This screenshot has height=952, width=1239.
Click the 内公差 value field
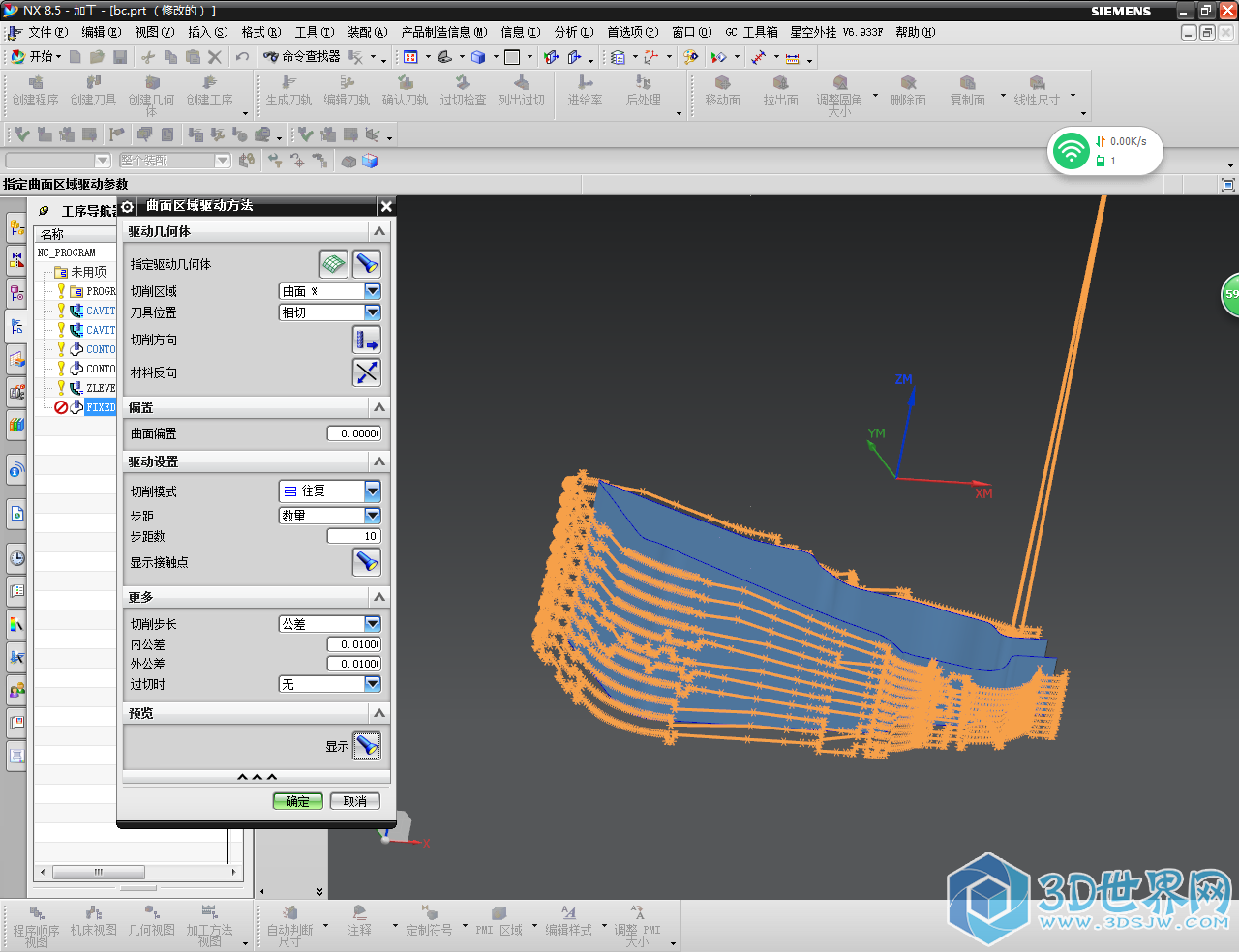point(353,644)
